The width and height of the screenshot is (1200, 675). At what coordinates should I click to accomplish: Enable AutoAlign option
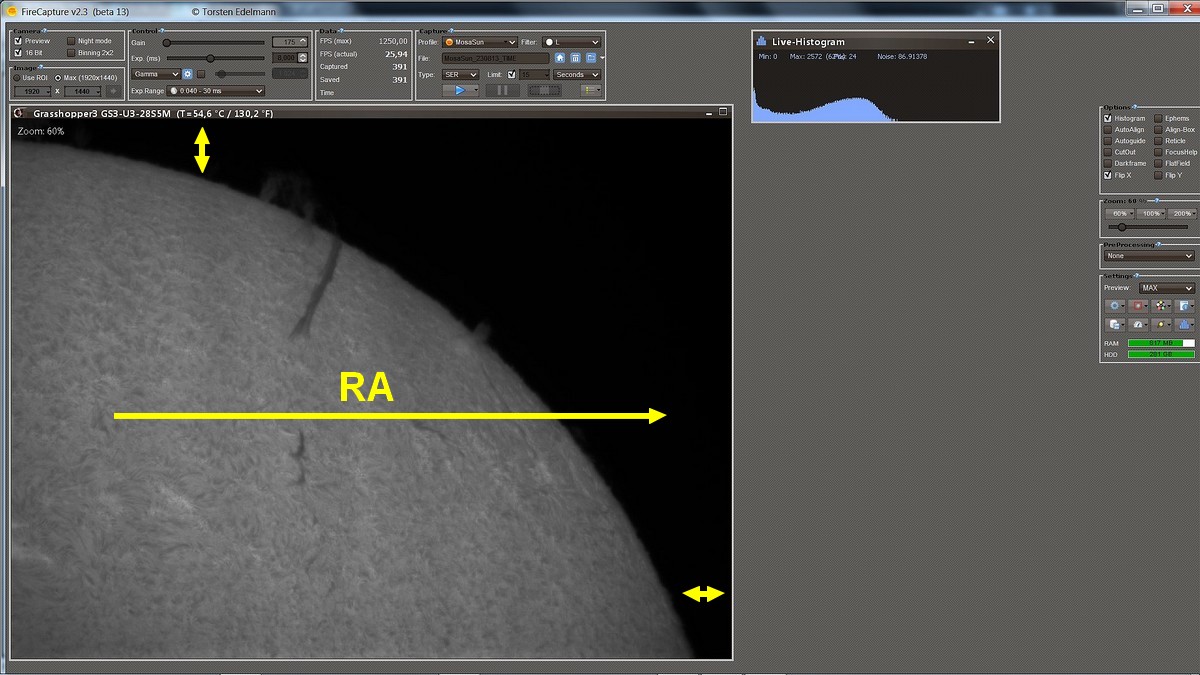[1108, 129]
